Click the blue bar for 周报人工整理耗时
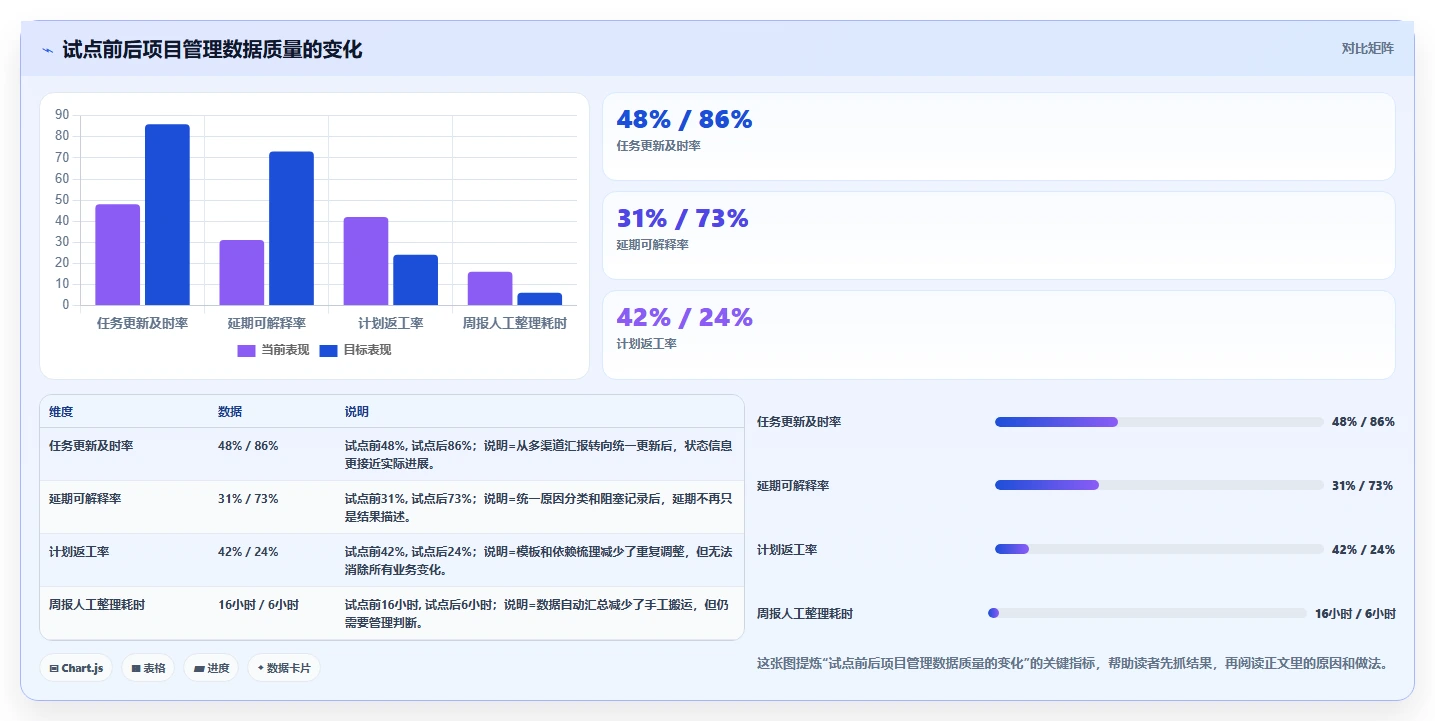This screenshot has height=721, width=1435. [539, 299]
